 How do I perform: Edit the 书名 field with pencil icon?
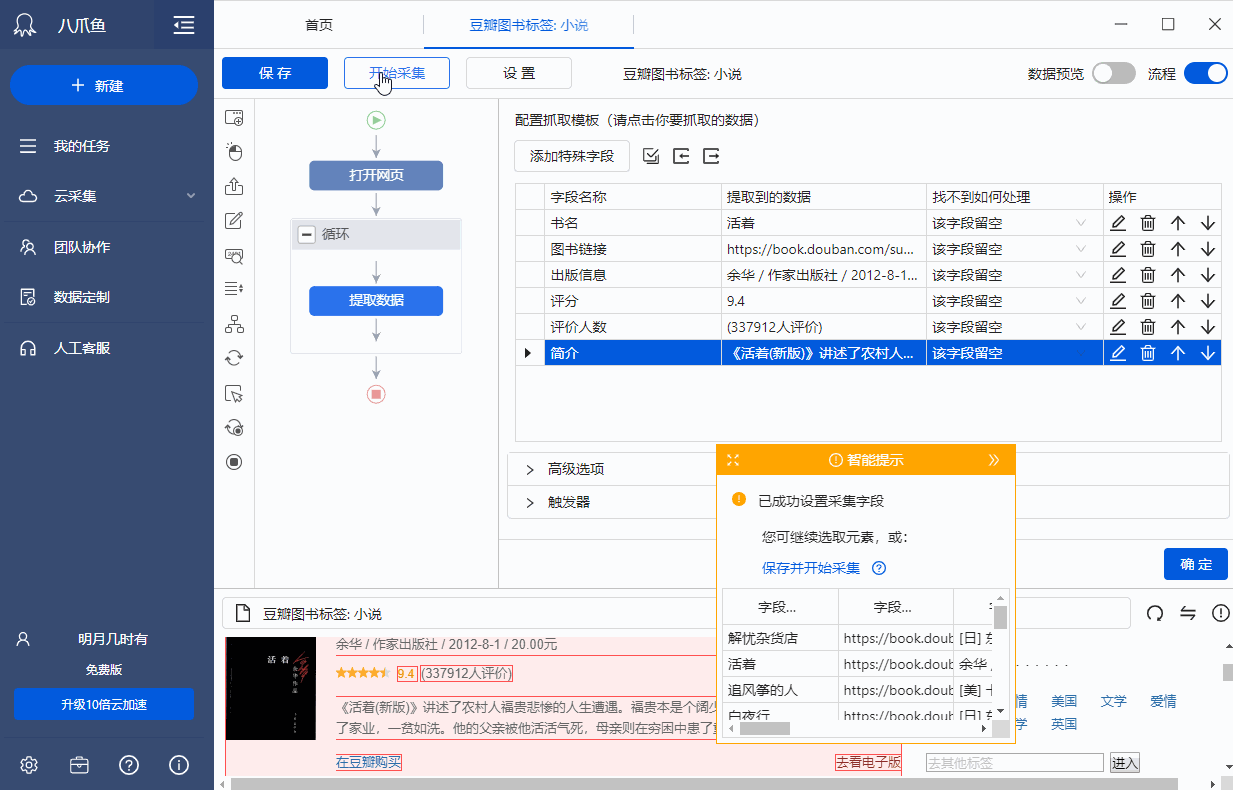click(x=1118, y=223)
